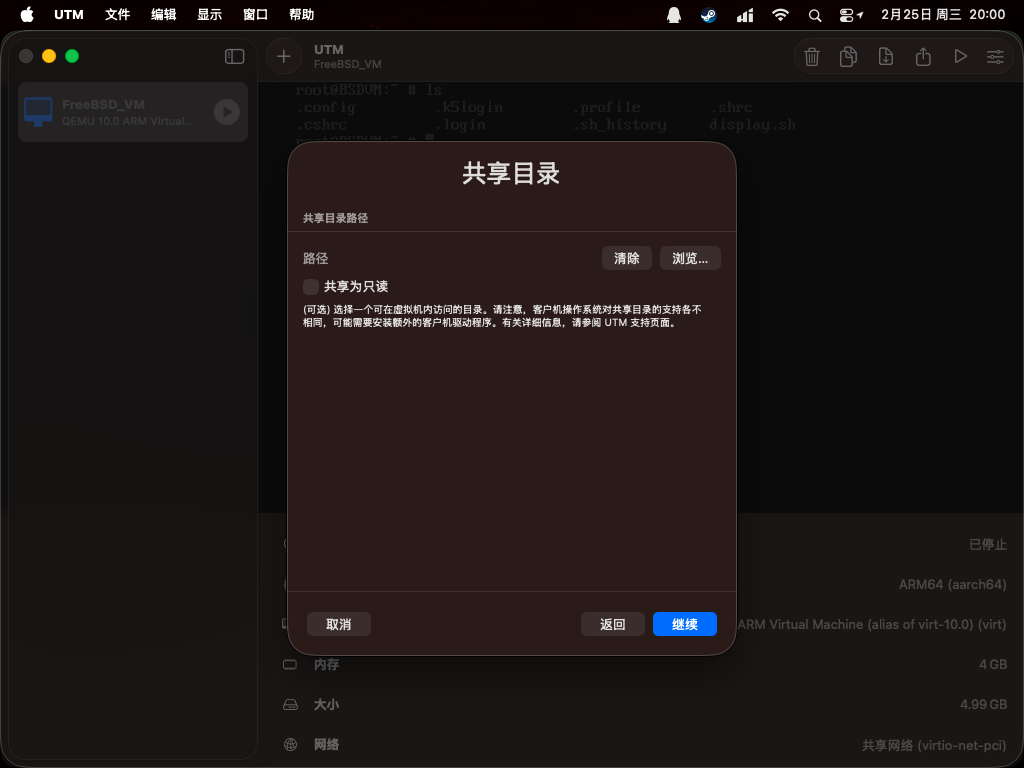Click the 共享目录路径 section header
The height and width of the screenshot is (768, 1024).
point(336,218)
